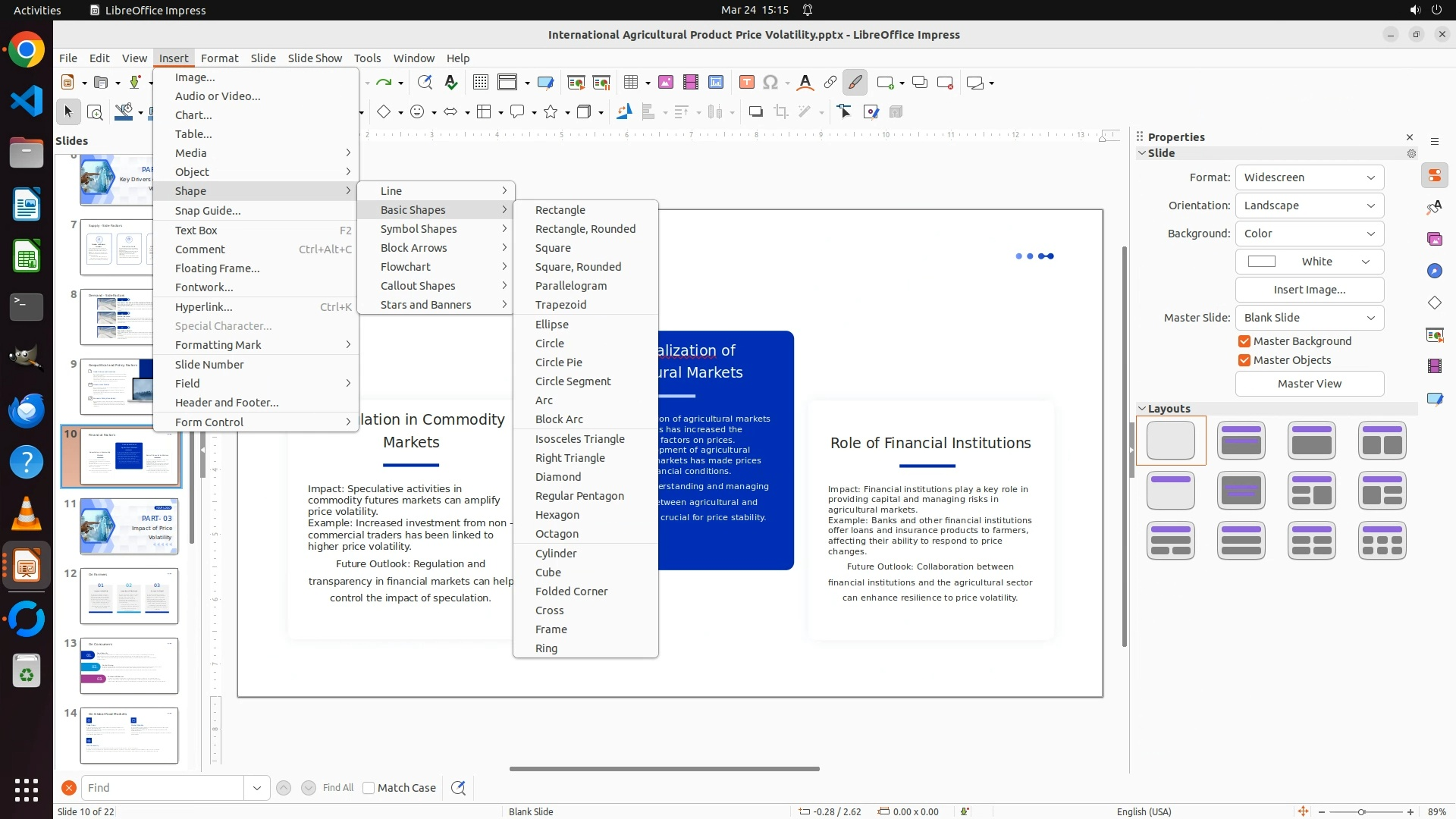Enable the Match Case checkbox
This screenshot has width=1456, height=819.
pyautogui.click(x=369, y=788)
